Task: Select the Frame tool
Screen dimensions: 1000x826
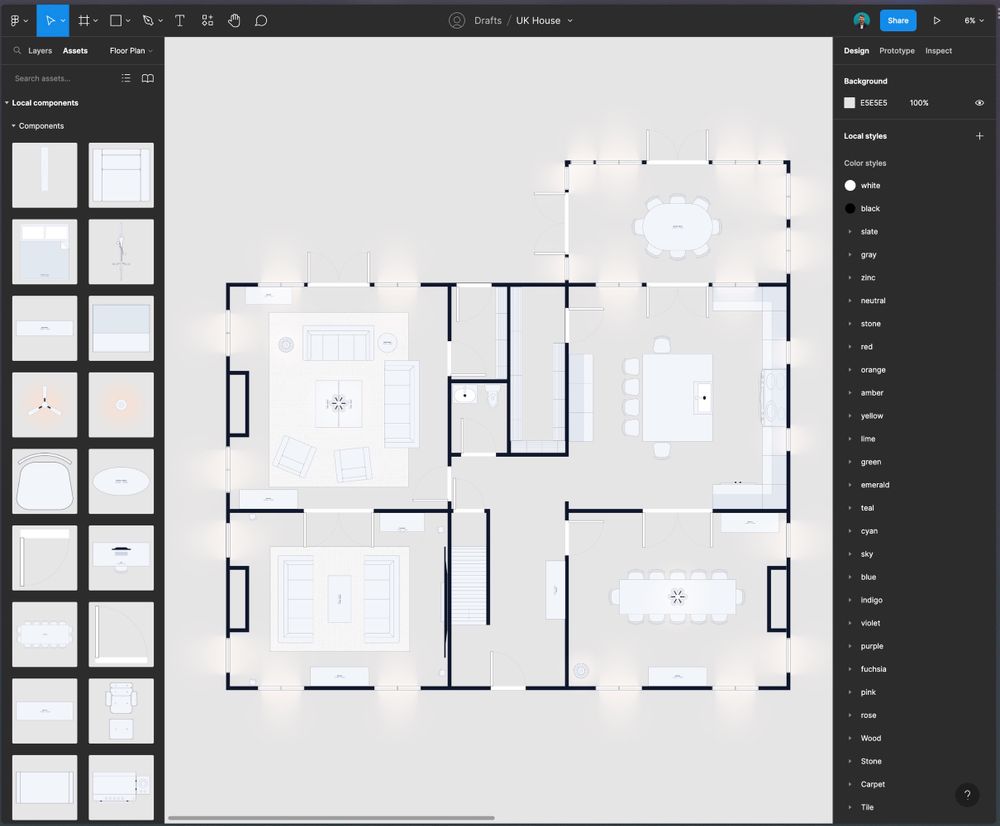Action: (84, 20)
